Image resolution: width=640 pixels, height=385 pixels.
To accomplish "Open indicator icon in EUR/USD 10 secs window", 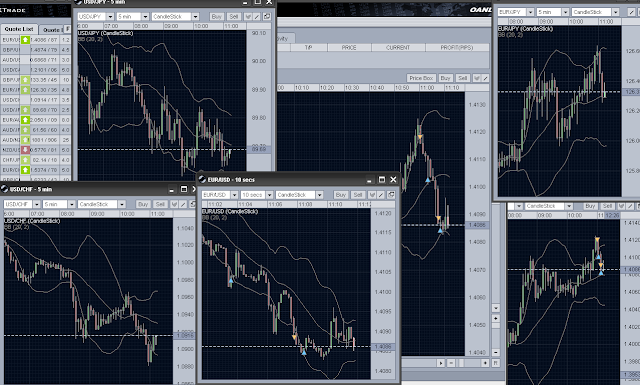I will [x=372, y=195].
